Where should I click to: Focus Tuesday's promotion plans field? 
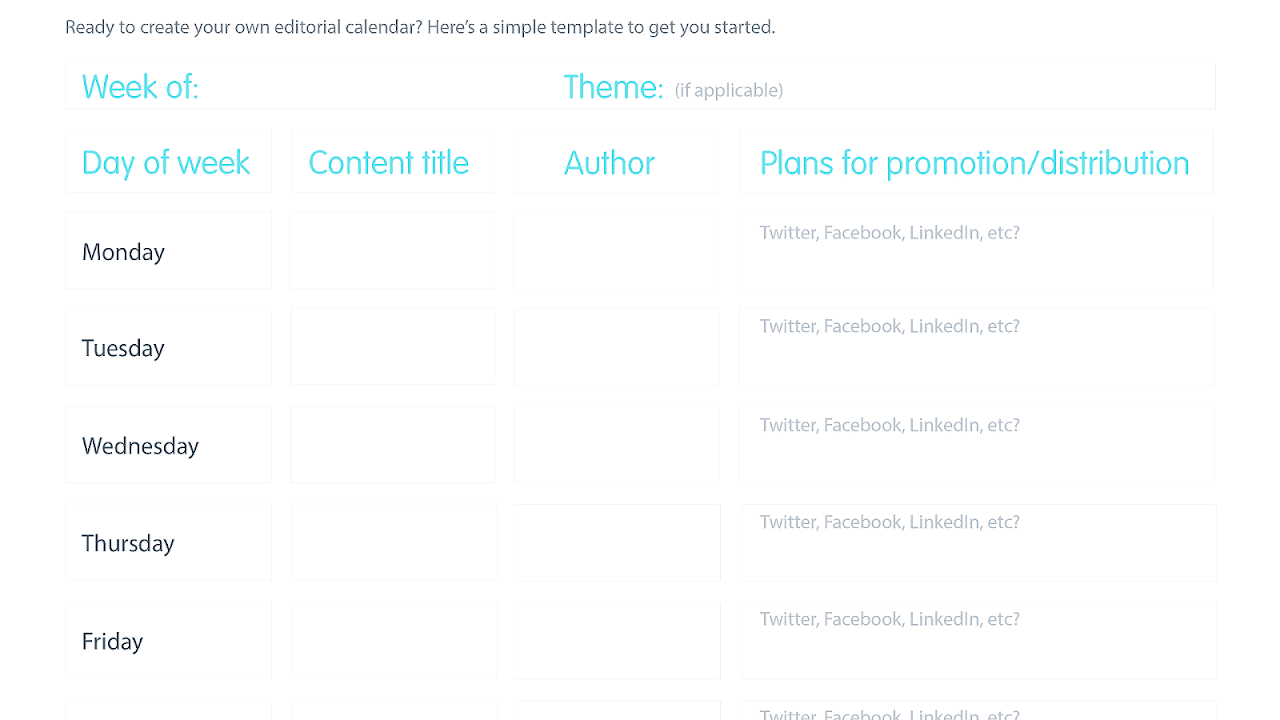975,347
